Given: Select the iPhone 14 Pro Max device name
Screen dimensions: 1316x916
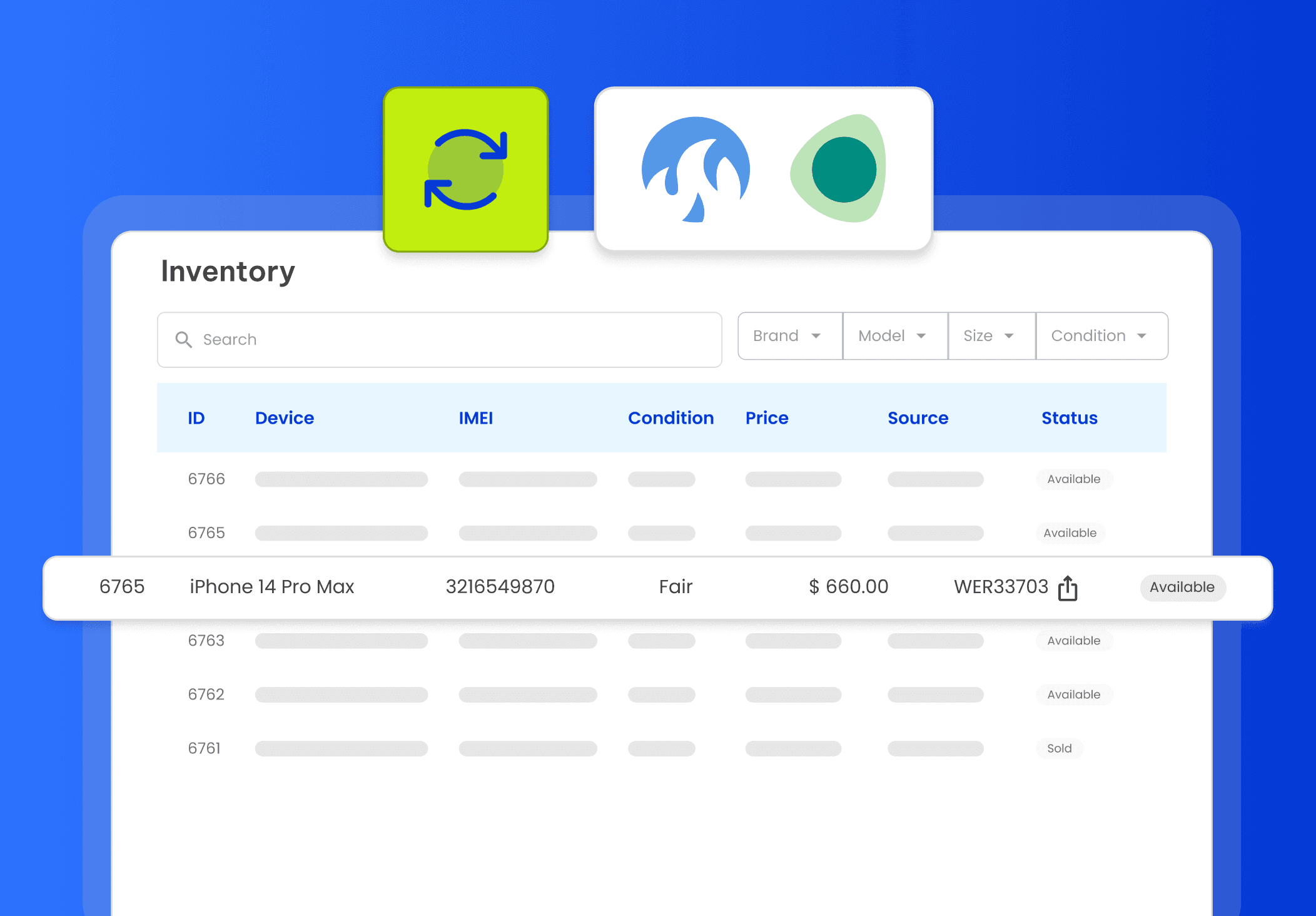Looking at the screenshot, I should tap(271, 587).
